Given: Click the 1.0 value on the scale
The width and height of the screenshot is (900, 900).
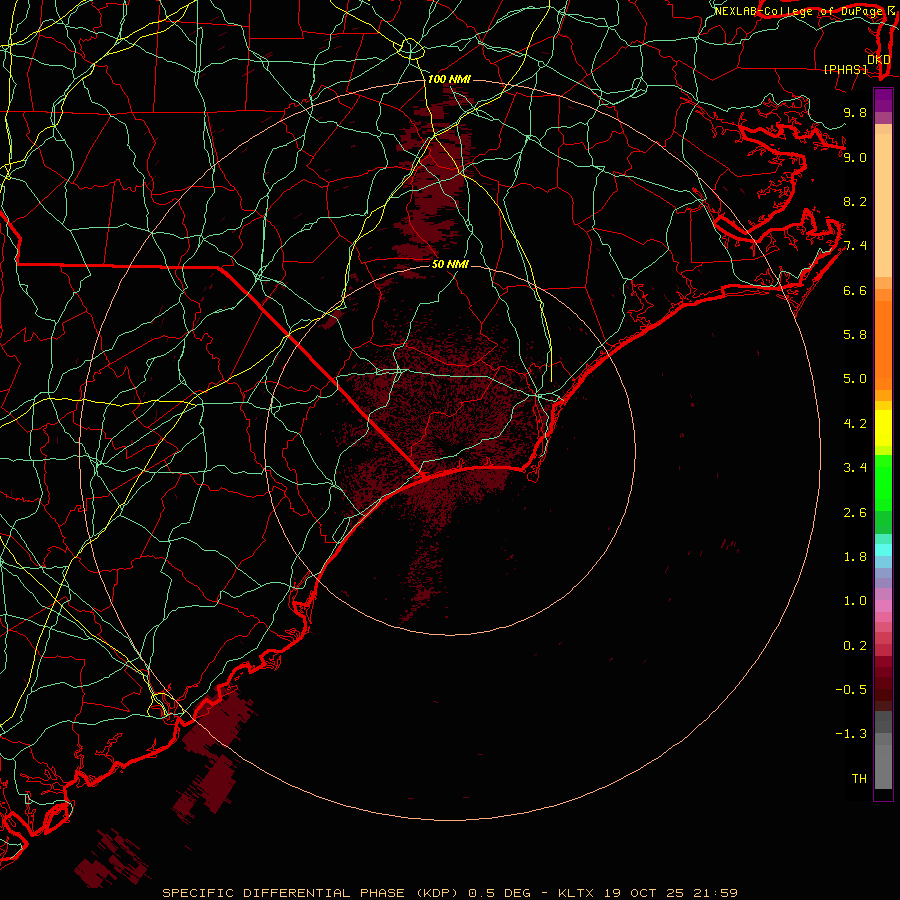Looking at the screenshot, I should point(855,601).
